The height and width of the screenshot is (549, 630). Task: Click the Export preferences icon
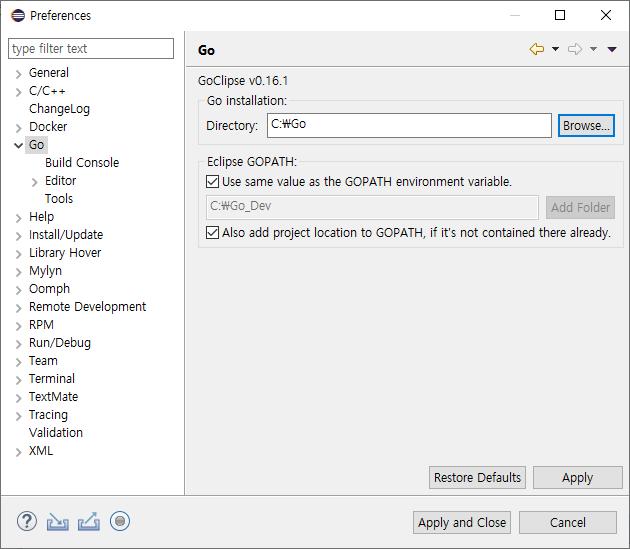[89, 521]
